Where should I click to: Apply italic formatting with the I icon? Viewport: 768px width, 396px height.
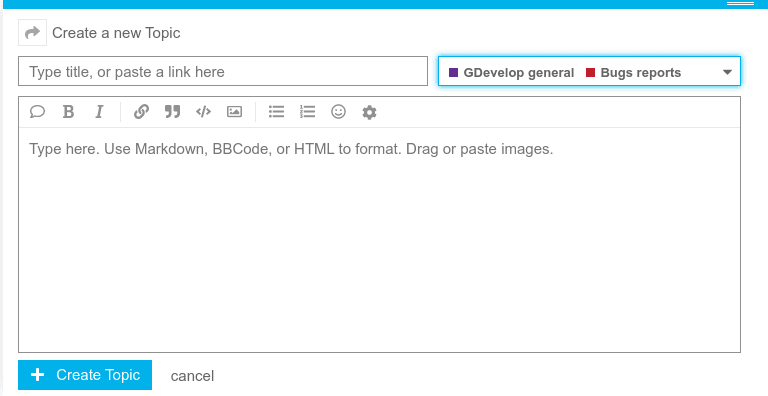coord(99,112)
